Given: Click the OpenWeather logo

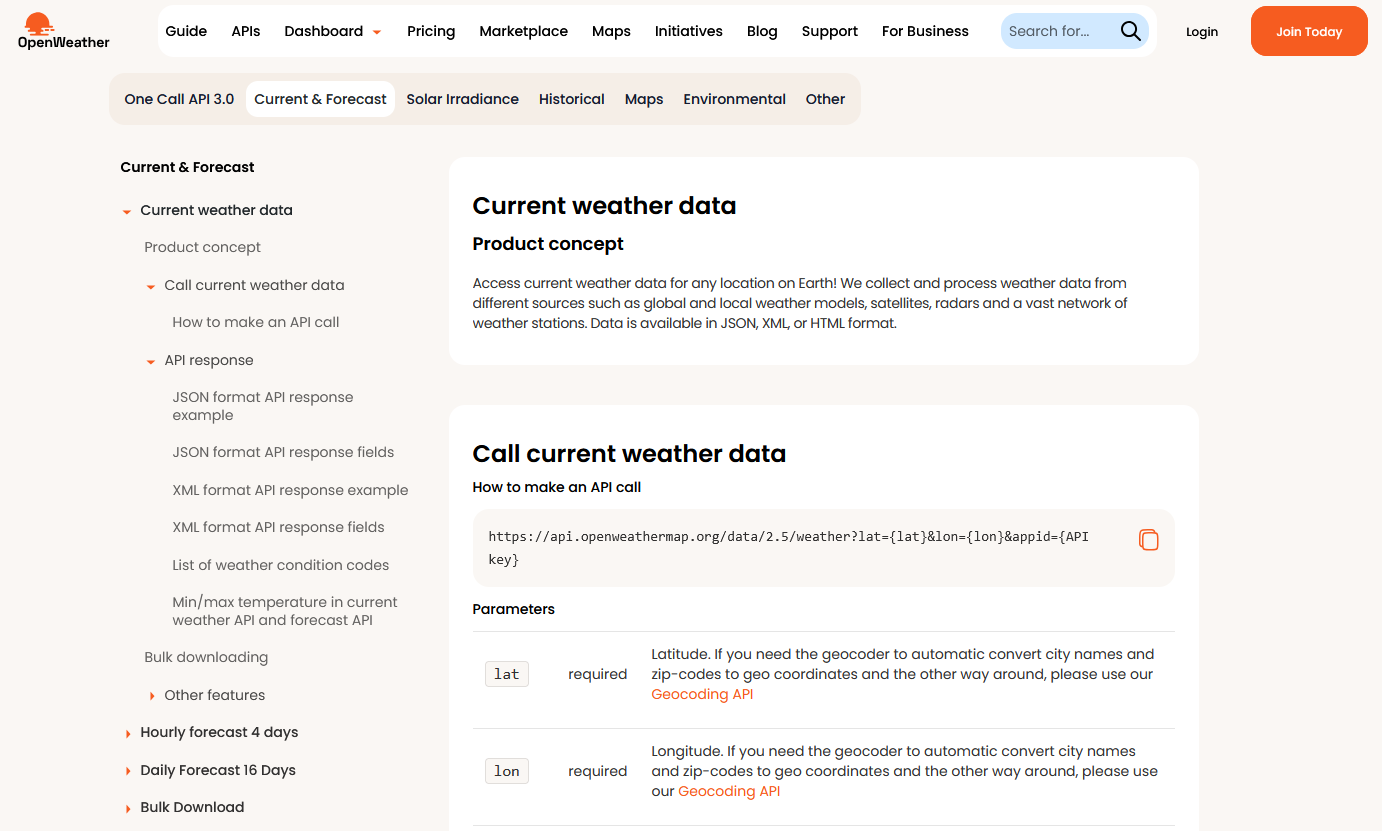Looking at the screenshot, I should [x=63, y=31].
